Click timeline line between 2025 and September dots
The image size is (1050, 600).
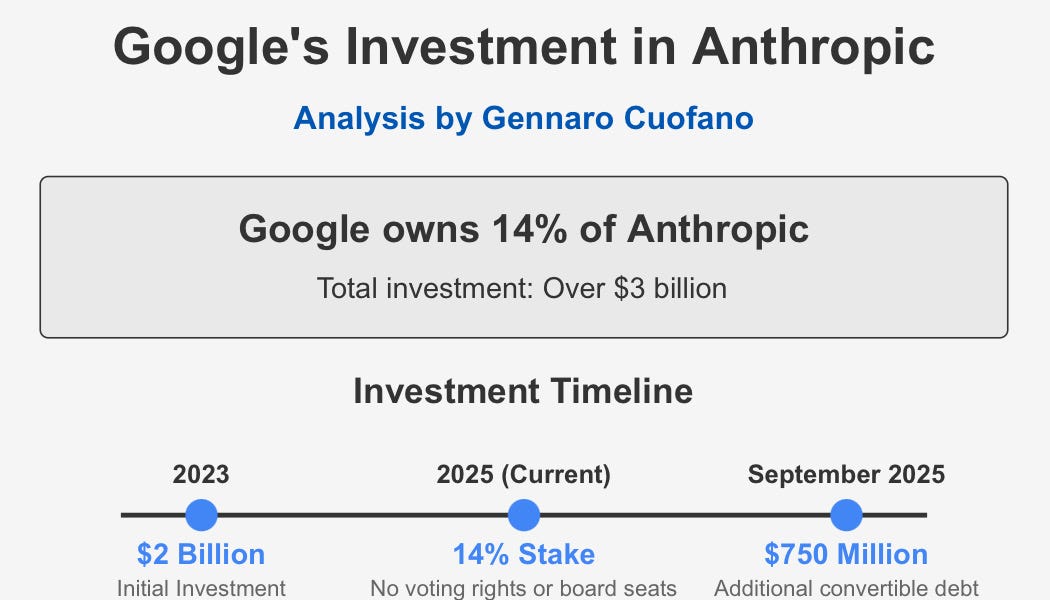tap(685, 515)
